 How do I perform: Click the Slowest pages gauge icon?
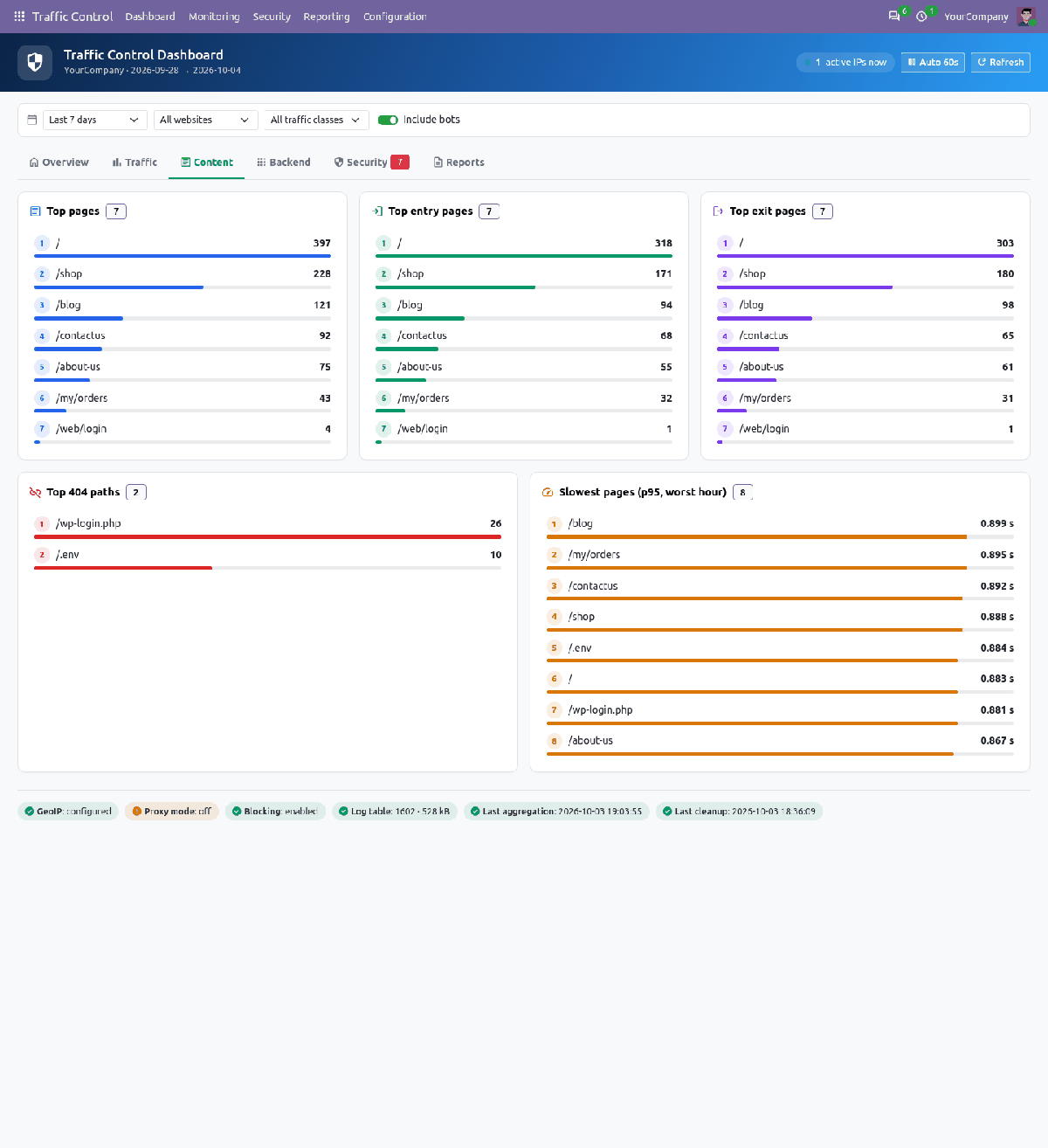coord(548,492)
